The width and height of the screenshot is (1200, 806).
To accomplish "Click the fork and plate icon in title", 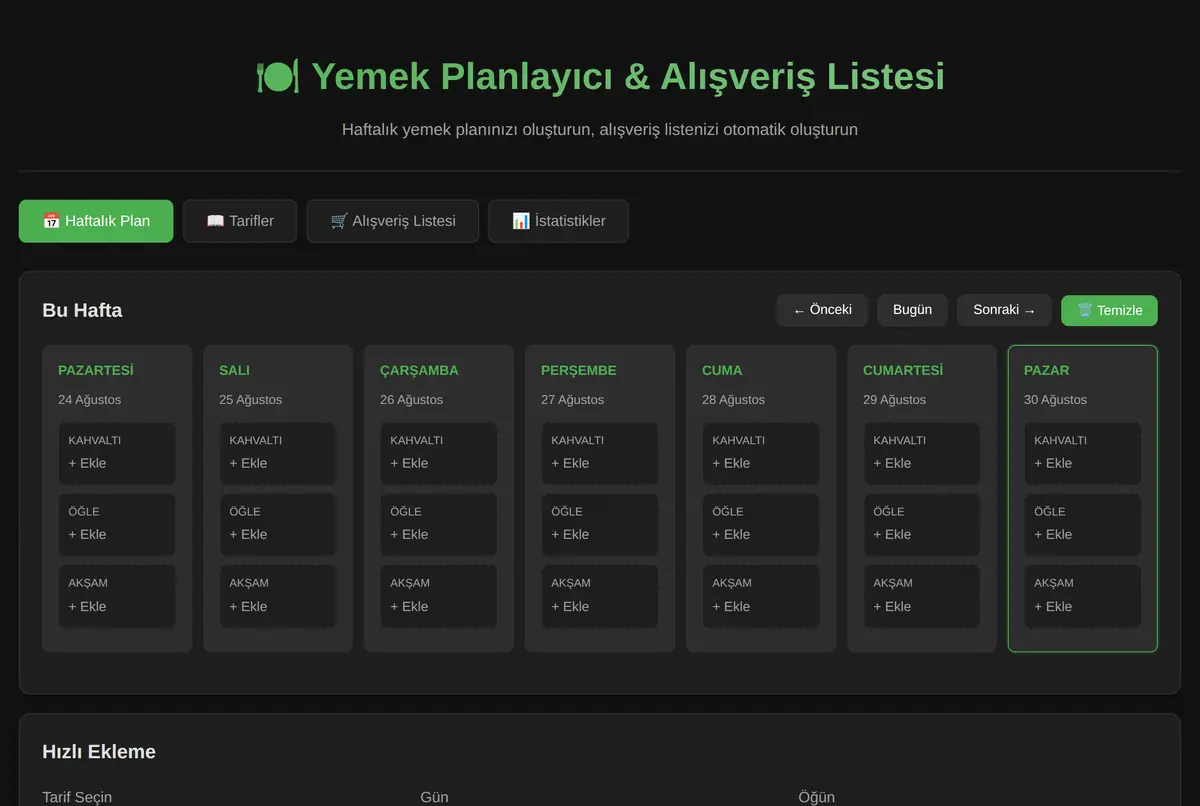I will point(277,77).
